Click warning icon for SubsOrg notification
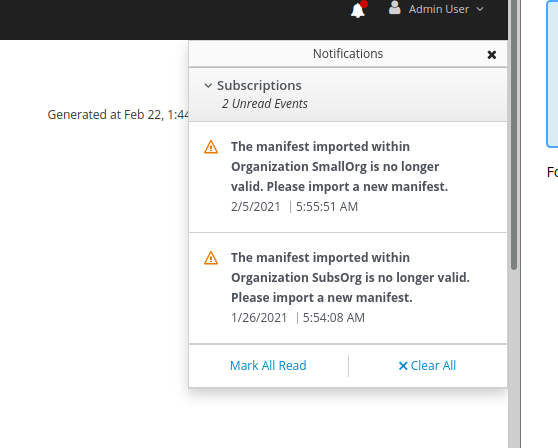The height and width of the screenshot is (448, 558). pos(211,258)
